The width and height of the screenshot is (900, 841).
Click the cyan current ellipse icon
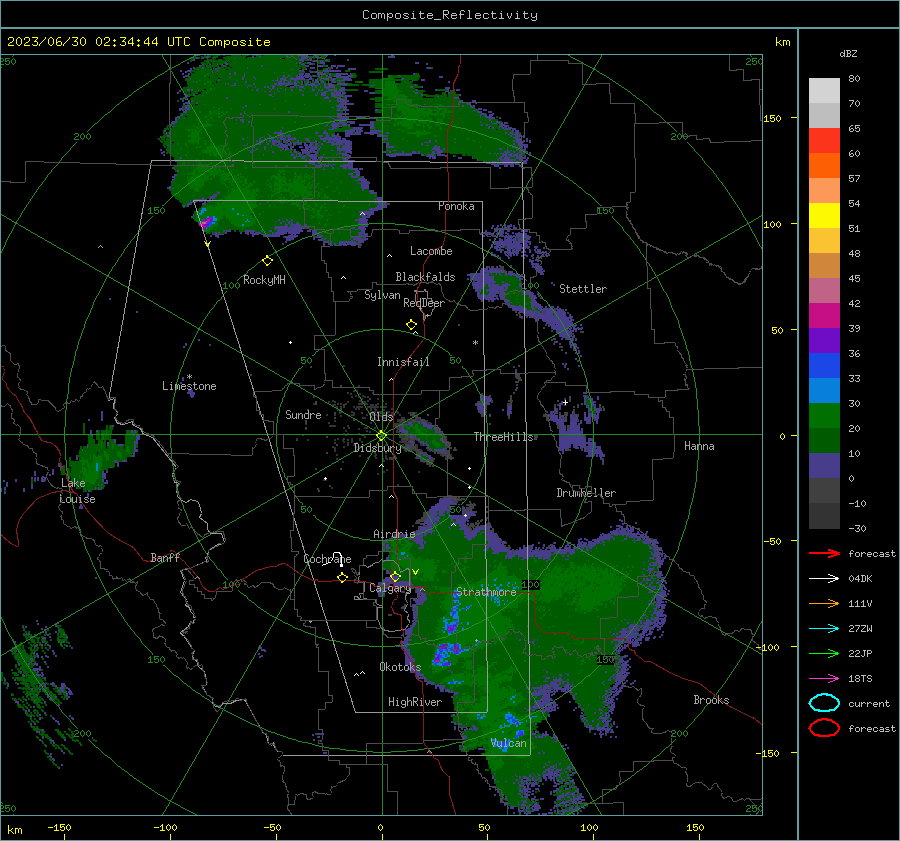[824, 703]
